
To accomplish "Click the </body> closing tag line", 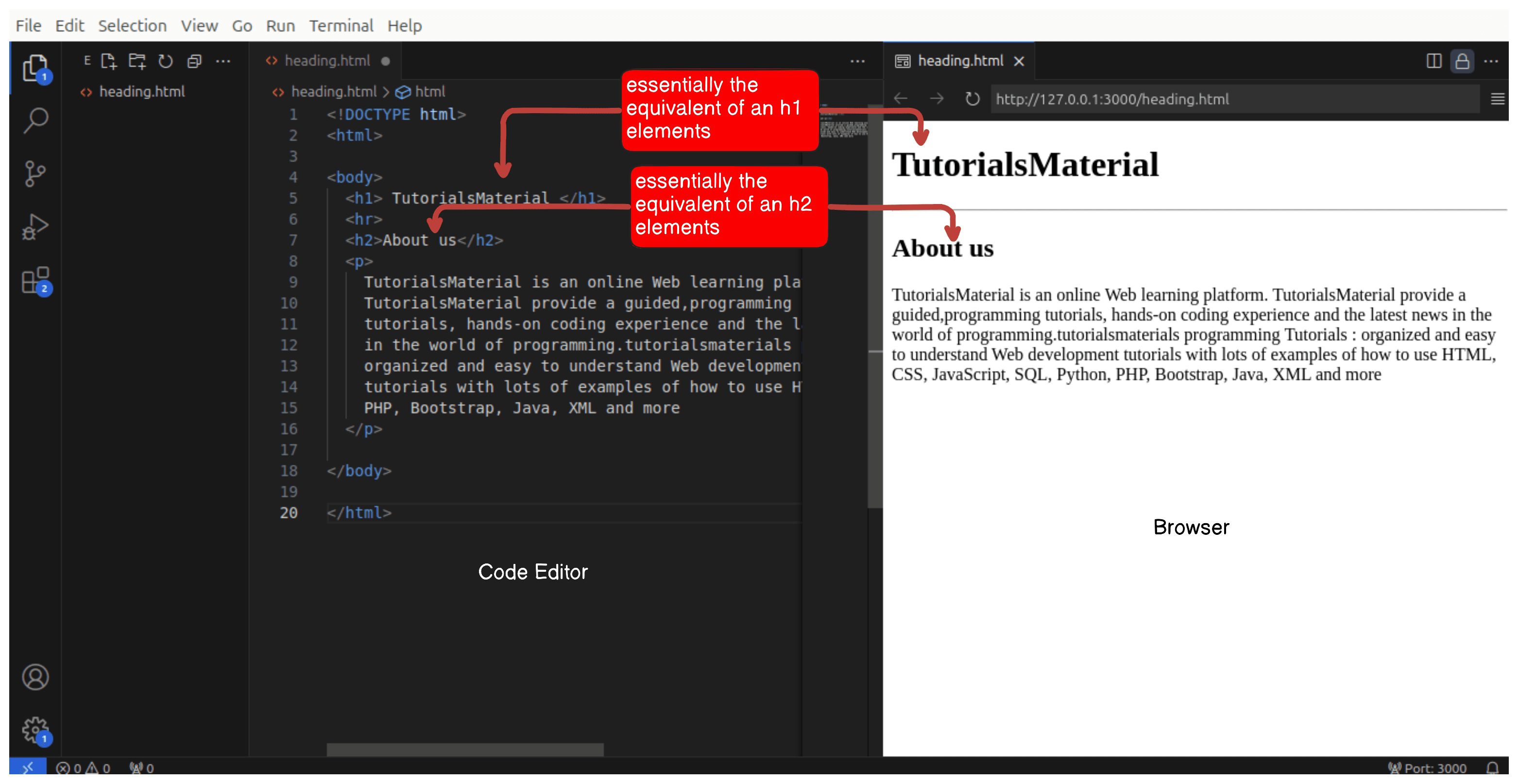I will 359,470.
